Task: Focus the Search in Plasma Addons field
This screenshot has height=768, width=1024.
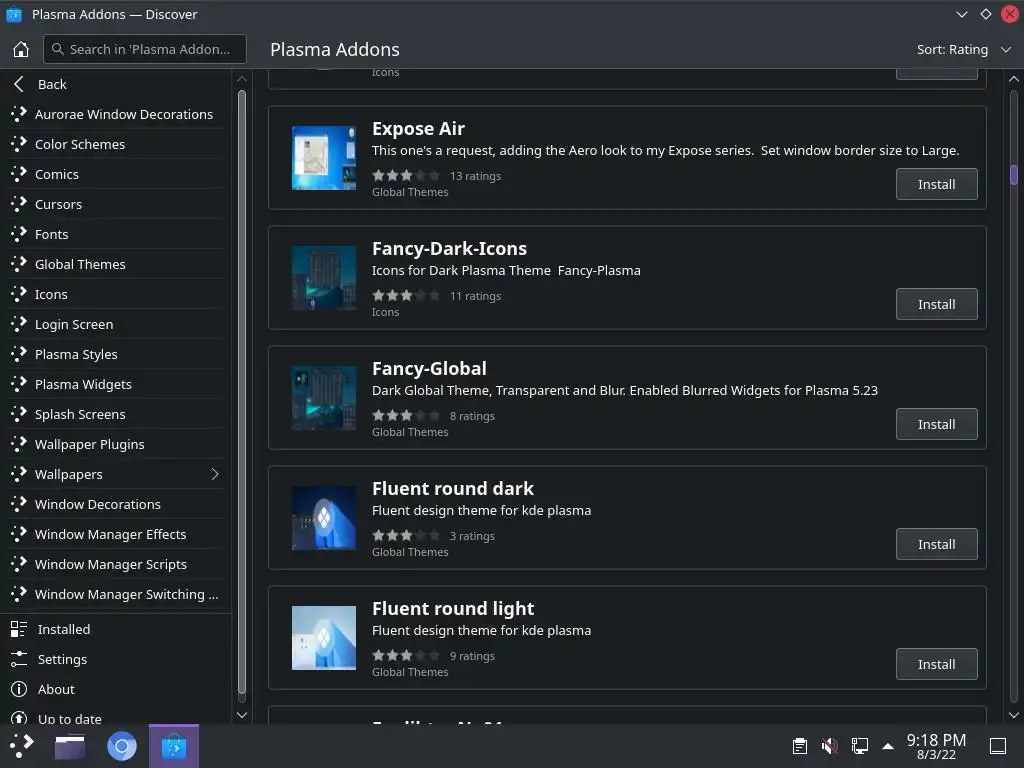Action: (x=145, y=49)
